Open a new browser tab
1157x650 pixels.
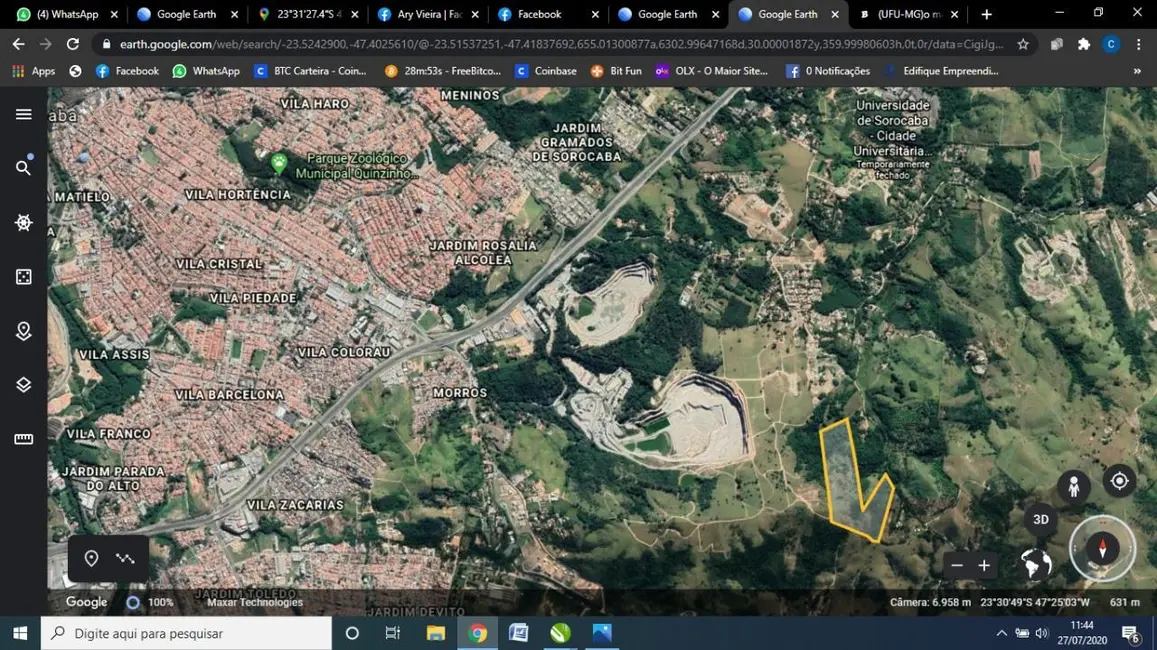[986, 14]
